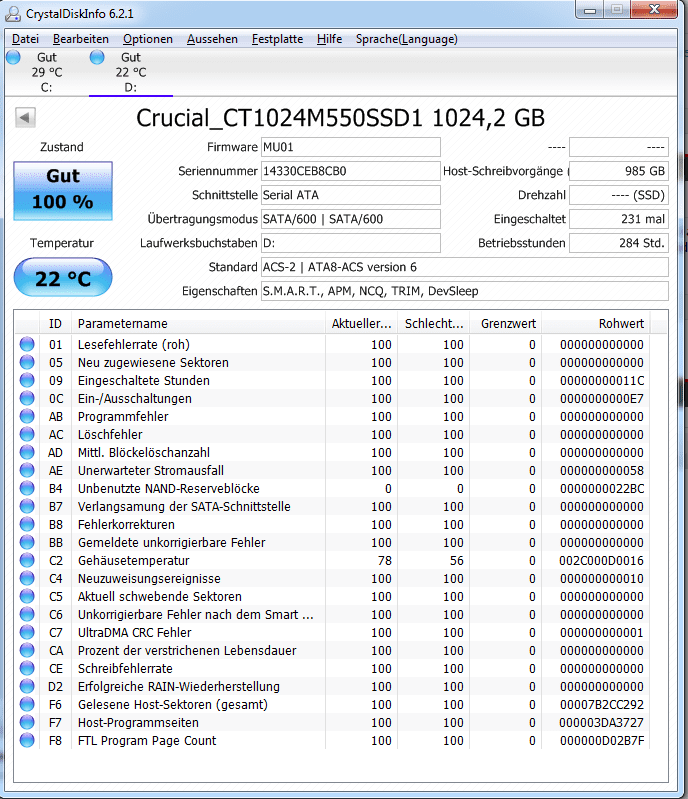The width and height of the screenshot is (688, 799).
Task: Click the status orb for Löschfehler
Action: (27, 434)
